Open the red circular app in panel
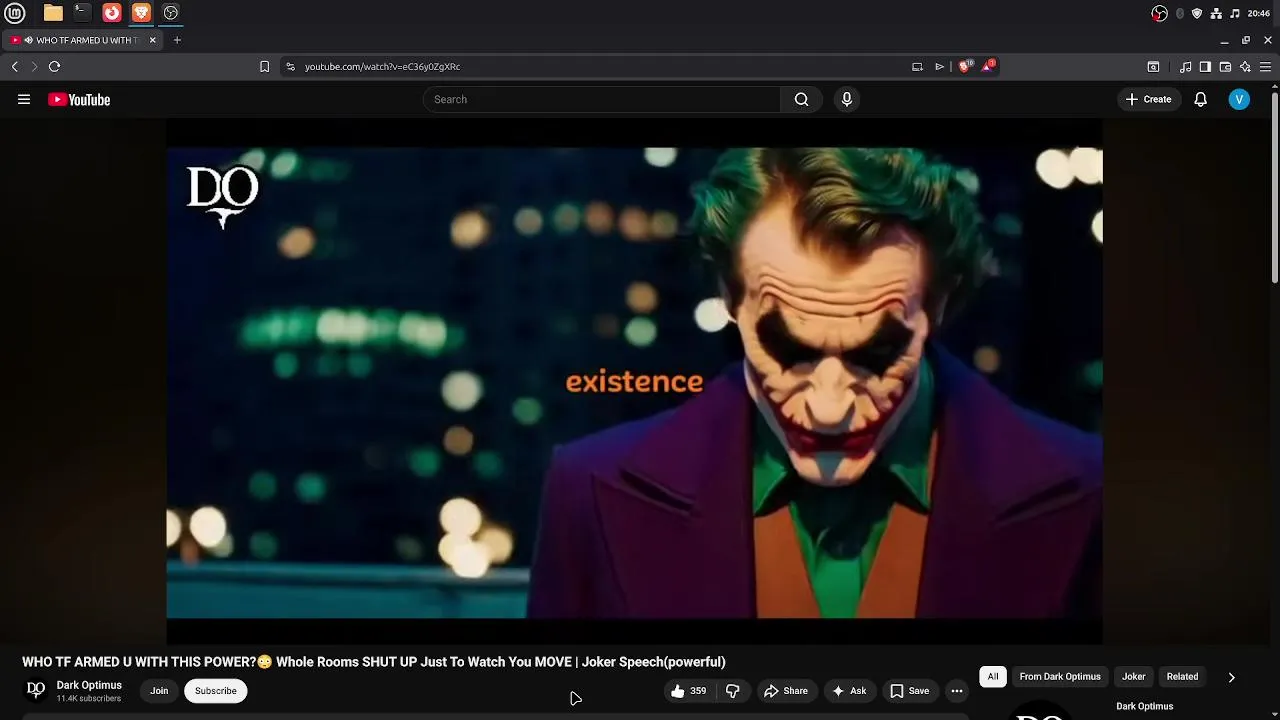 click(x=112, y=13)
